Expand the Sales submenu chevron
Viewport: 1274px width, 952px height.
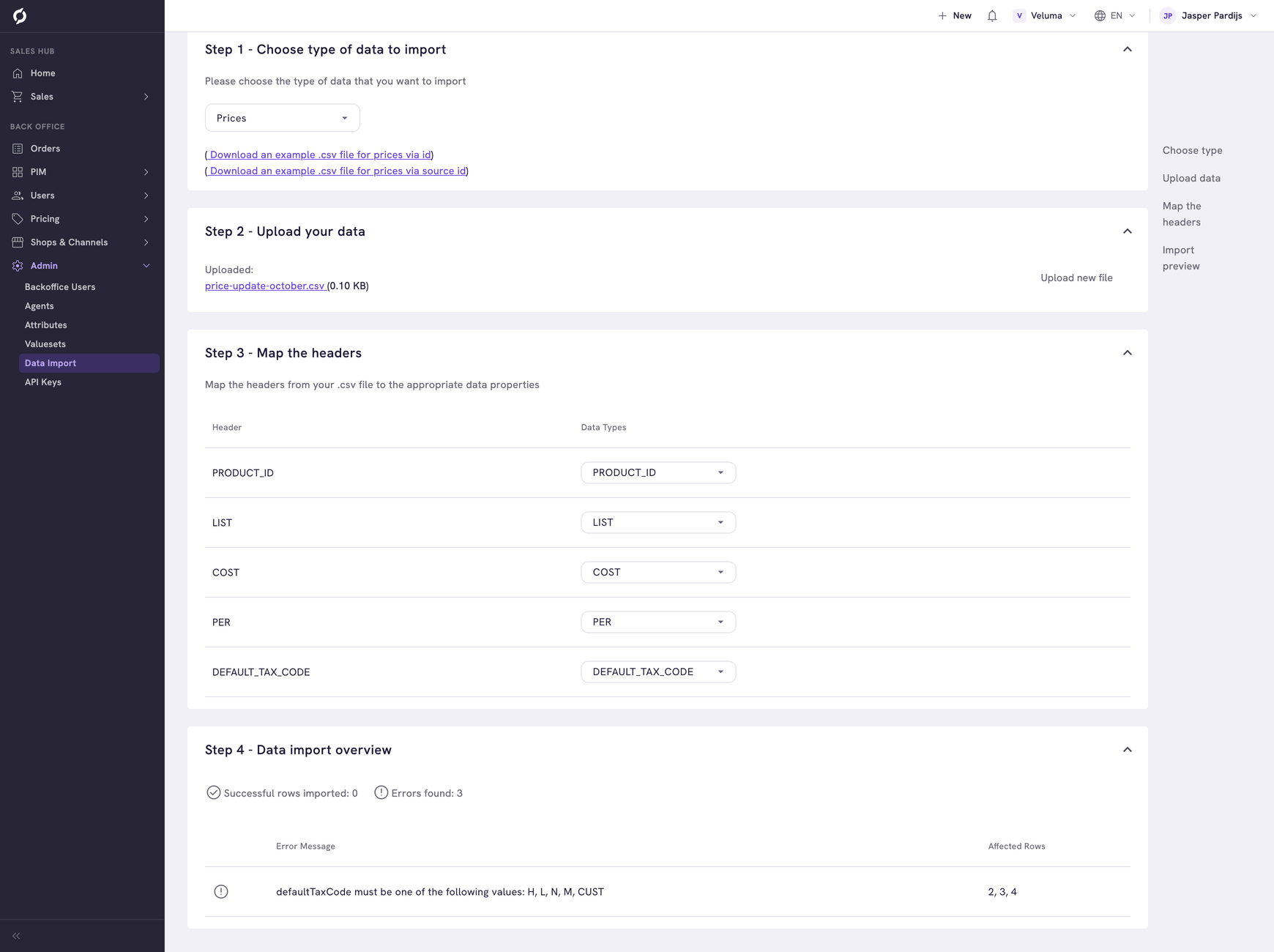pyautogui.click(x=146, y=97)
